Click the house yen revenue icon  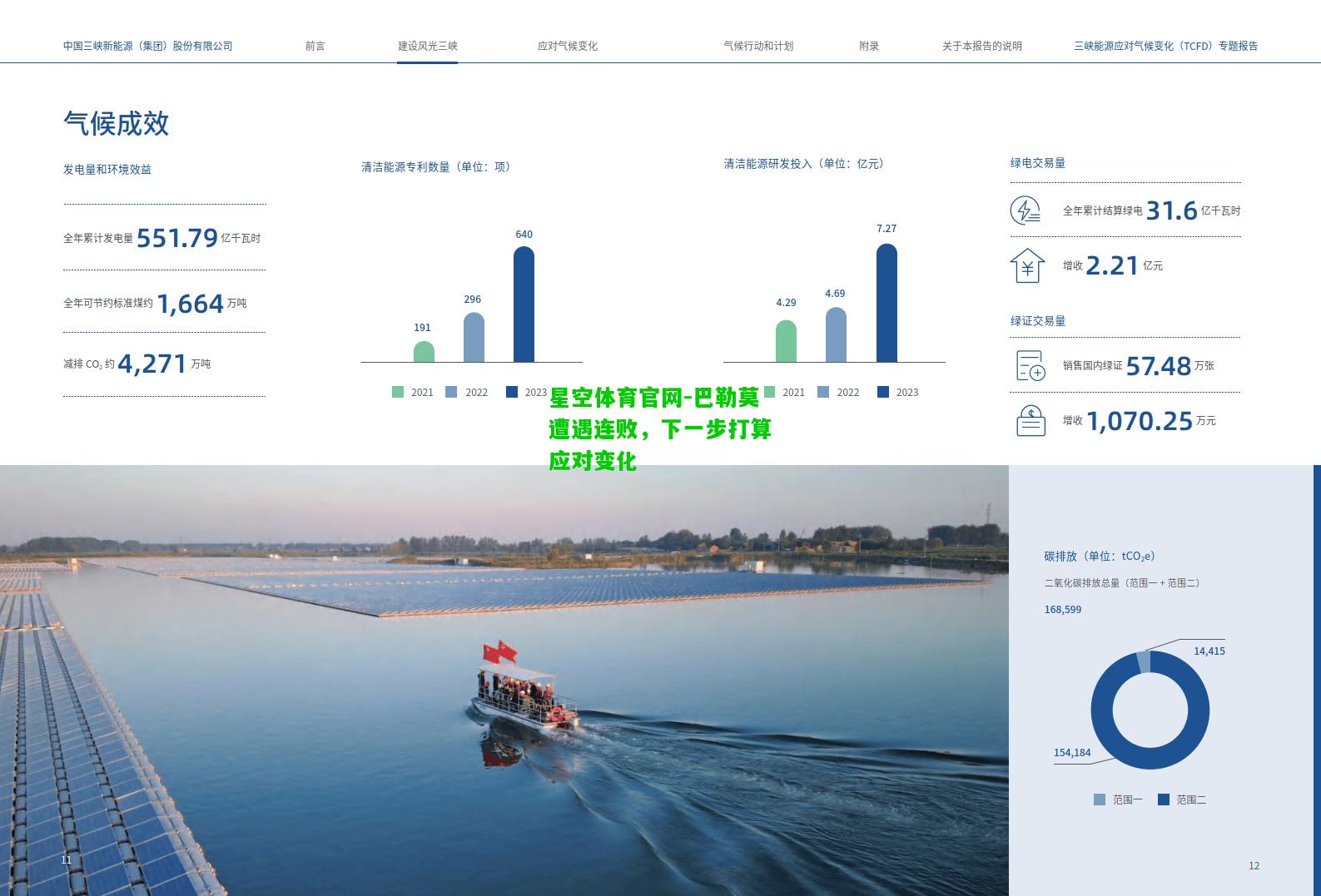click(1027, 265)
